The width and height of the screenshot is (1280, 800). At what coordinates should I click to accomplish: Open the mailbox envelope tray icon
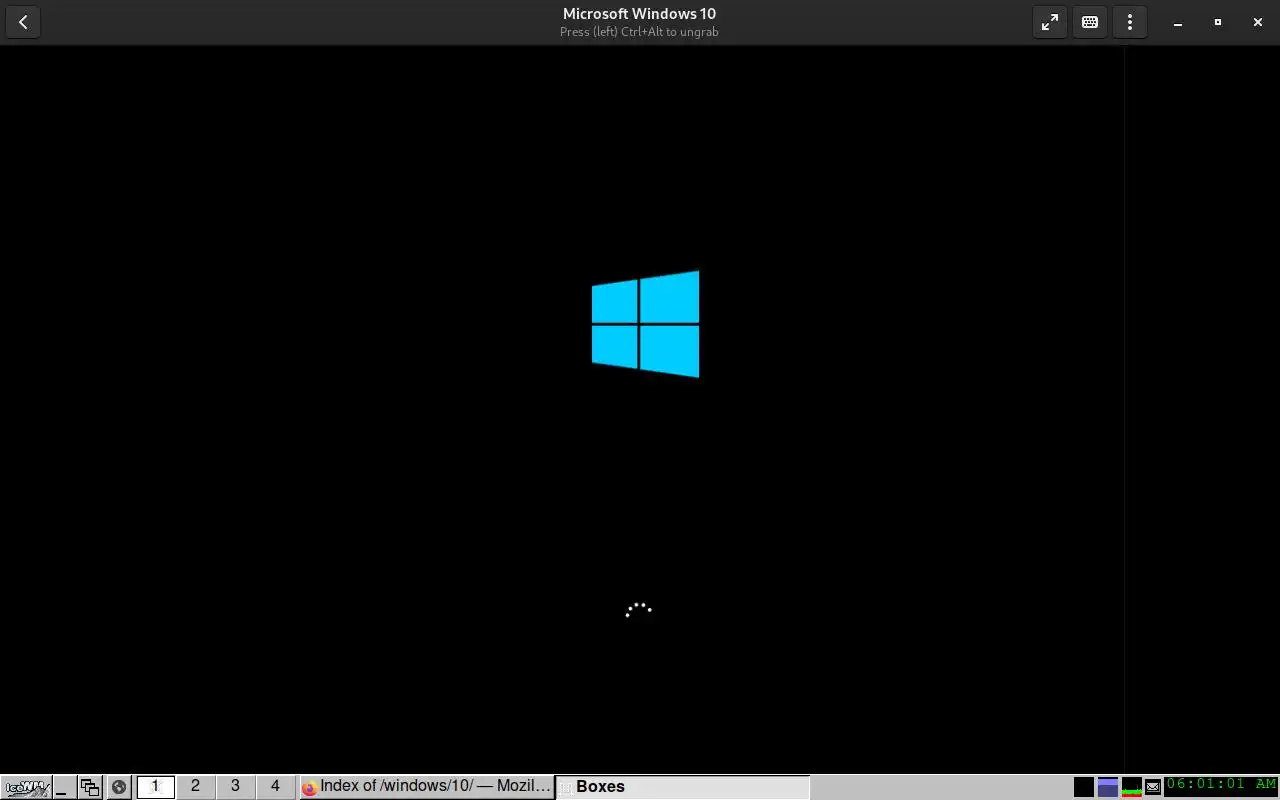point(1153,787)
